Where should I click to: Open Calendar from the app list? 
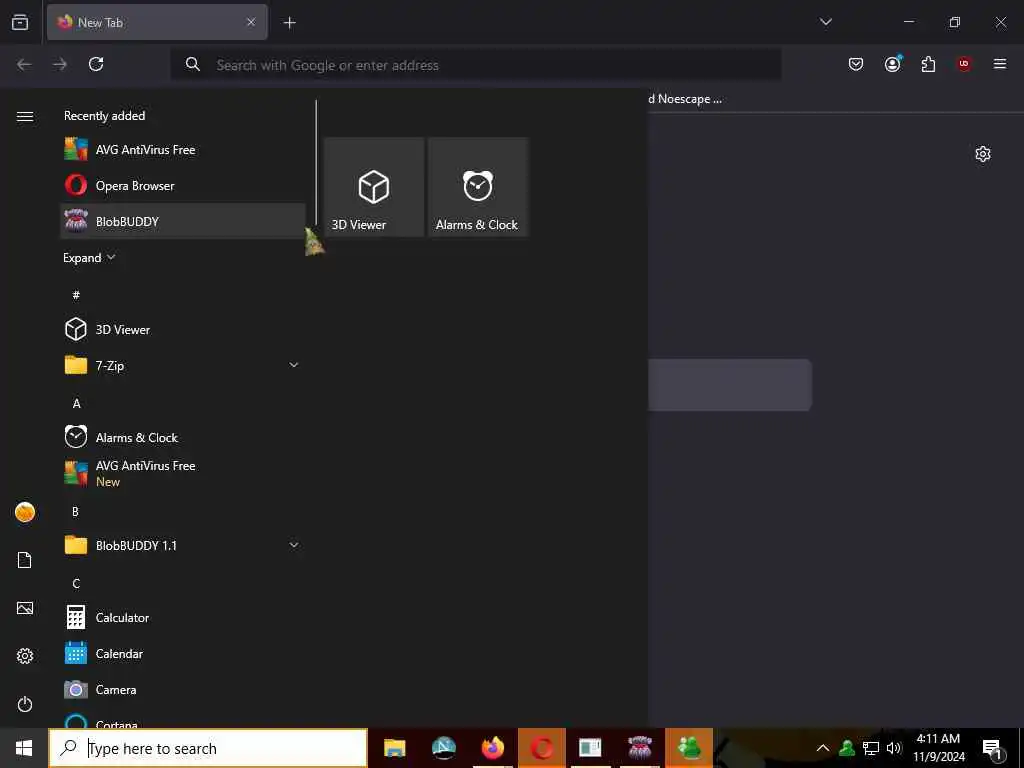point(182,653)
